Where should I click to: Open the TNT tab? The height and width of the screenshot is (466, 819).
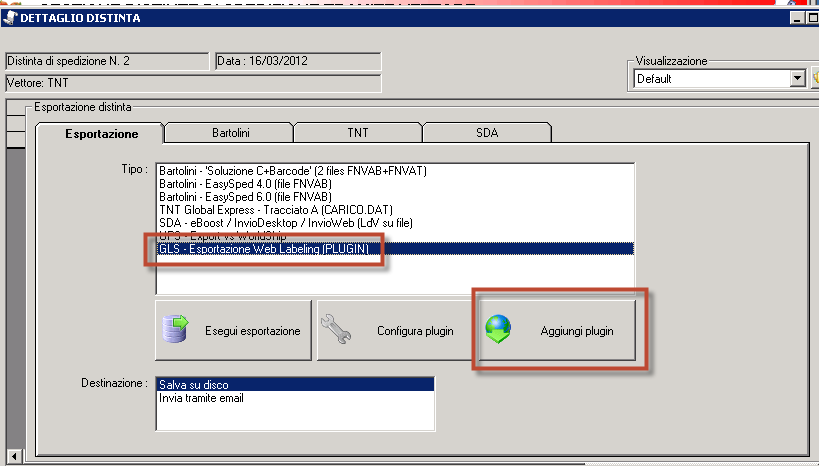coord(358,133)
